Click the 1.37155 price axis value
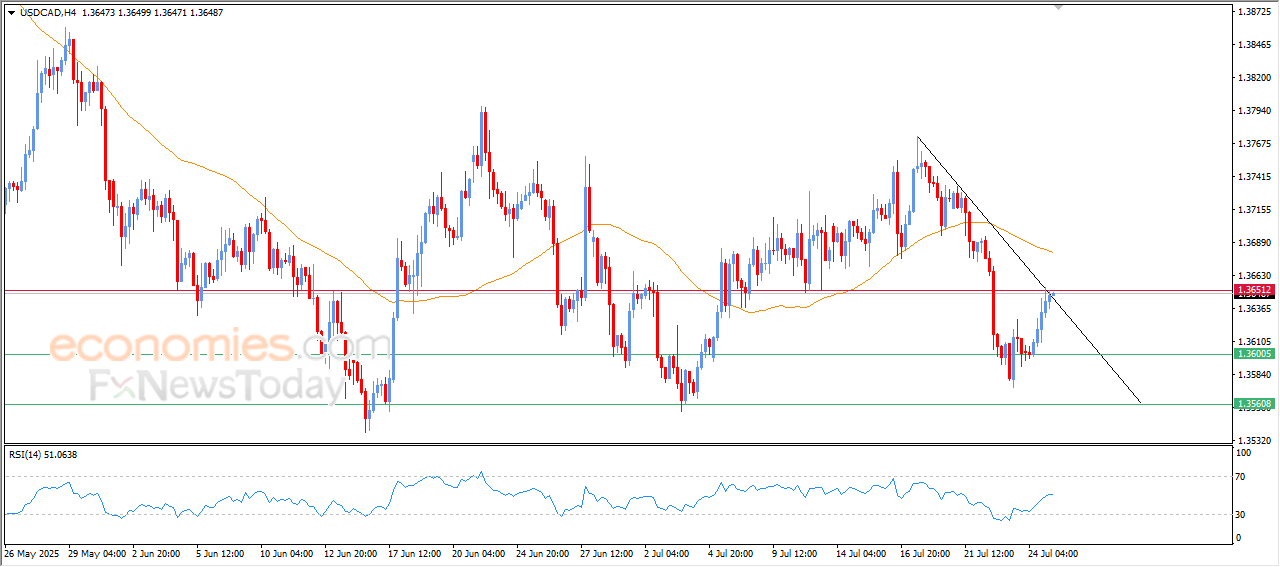Image resolution: width=1280 pixels, height=567 pixels. pyautogui.click(x=1254, y=210)
